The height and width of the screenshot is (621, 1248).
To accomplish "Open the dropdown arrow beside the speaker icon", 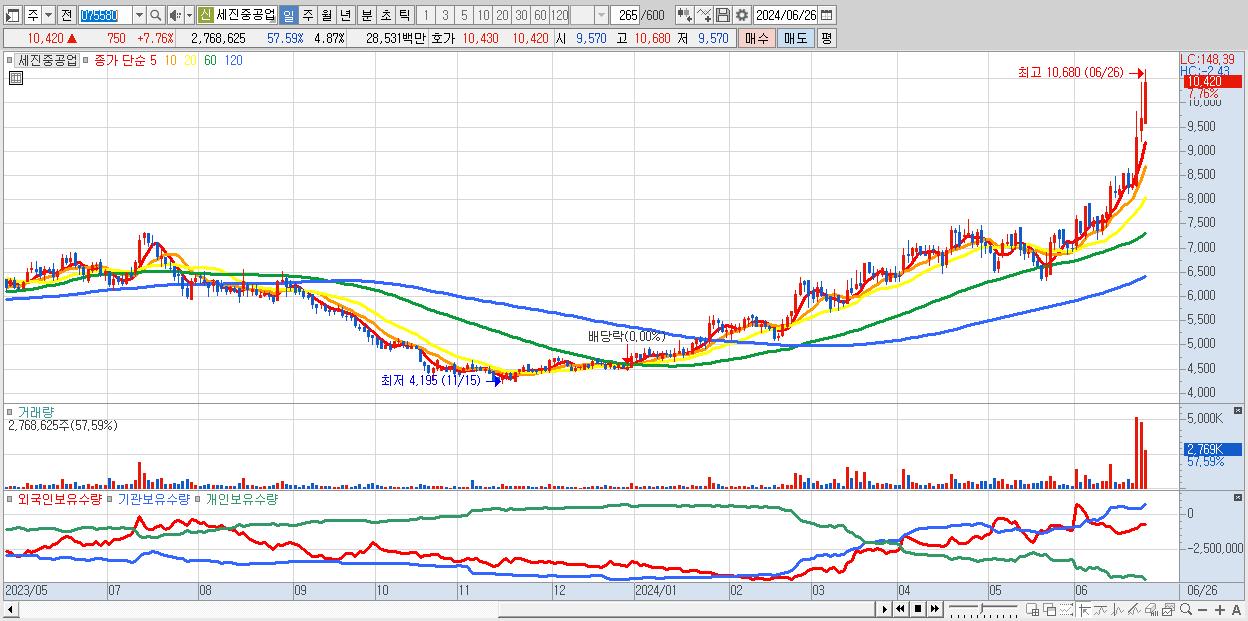I will 189,15.
